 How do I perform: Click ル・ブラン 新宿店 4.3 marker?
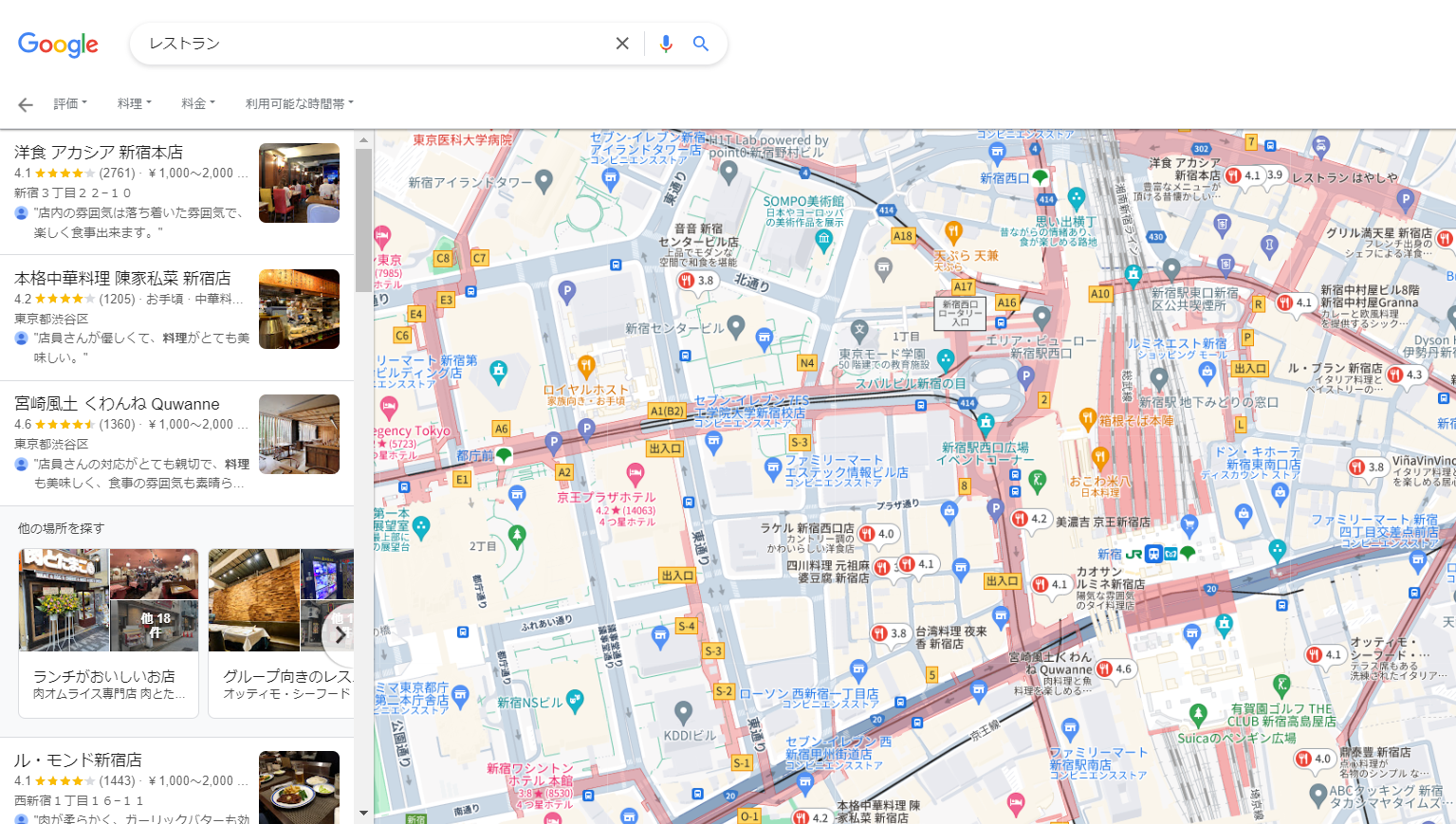1406,375
